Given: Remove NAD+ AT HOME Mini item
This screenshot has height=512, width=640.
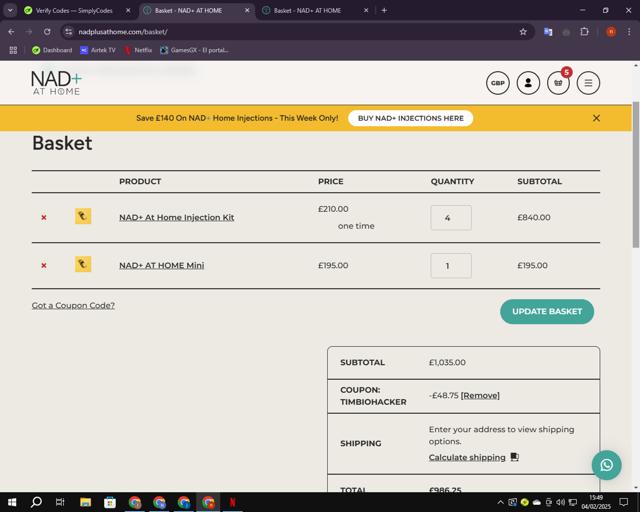Looking at the screenshot, I should point(44,265).
